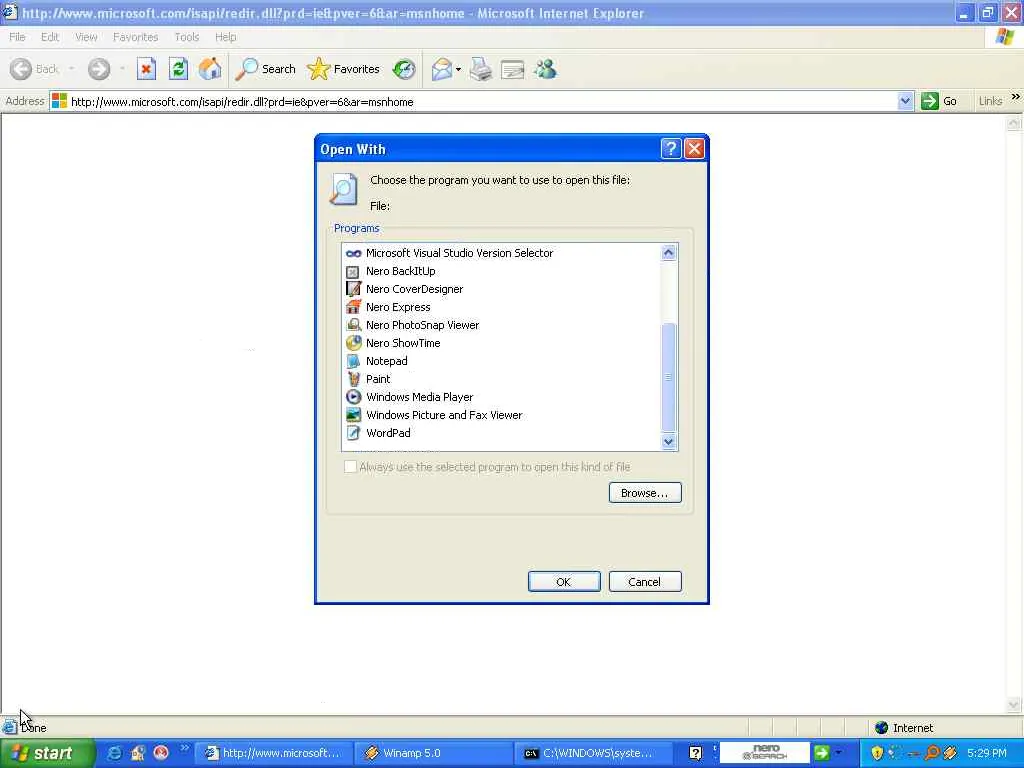The image size is (1024, 768).
Task: Open the address bar dropdown arrow
Action: (904, 101)
